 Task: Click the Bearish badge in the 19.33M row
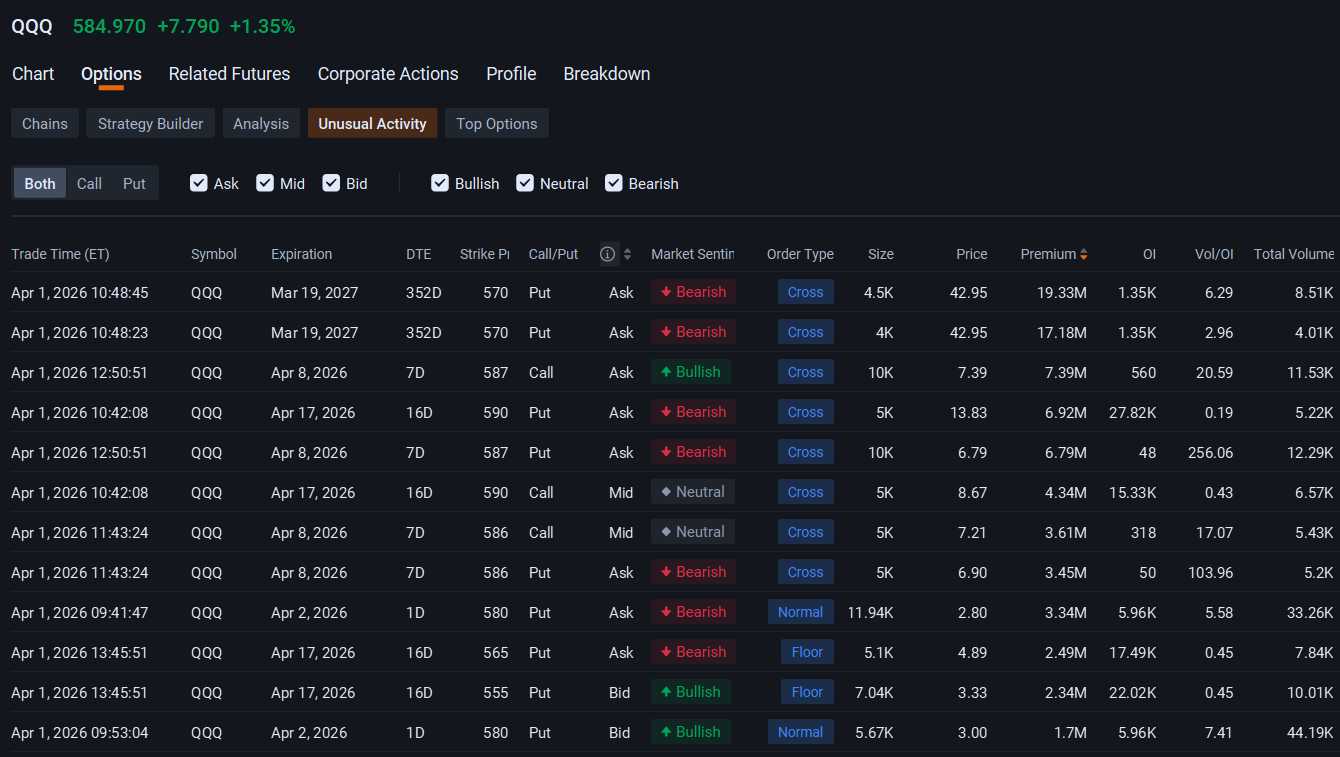click(693, 292)
